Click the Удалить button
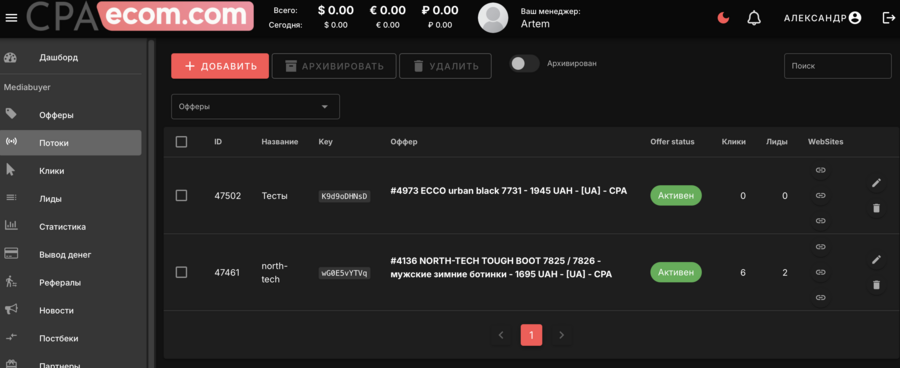Image resolution: width=900 pixels, height=368 pixels. pyautogui.click(x=445, y=66)
